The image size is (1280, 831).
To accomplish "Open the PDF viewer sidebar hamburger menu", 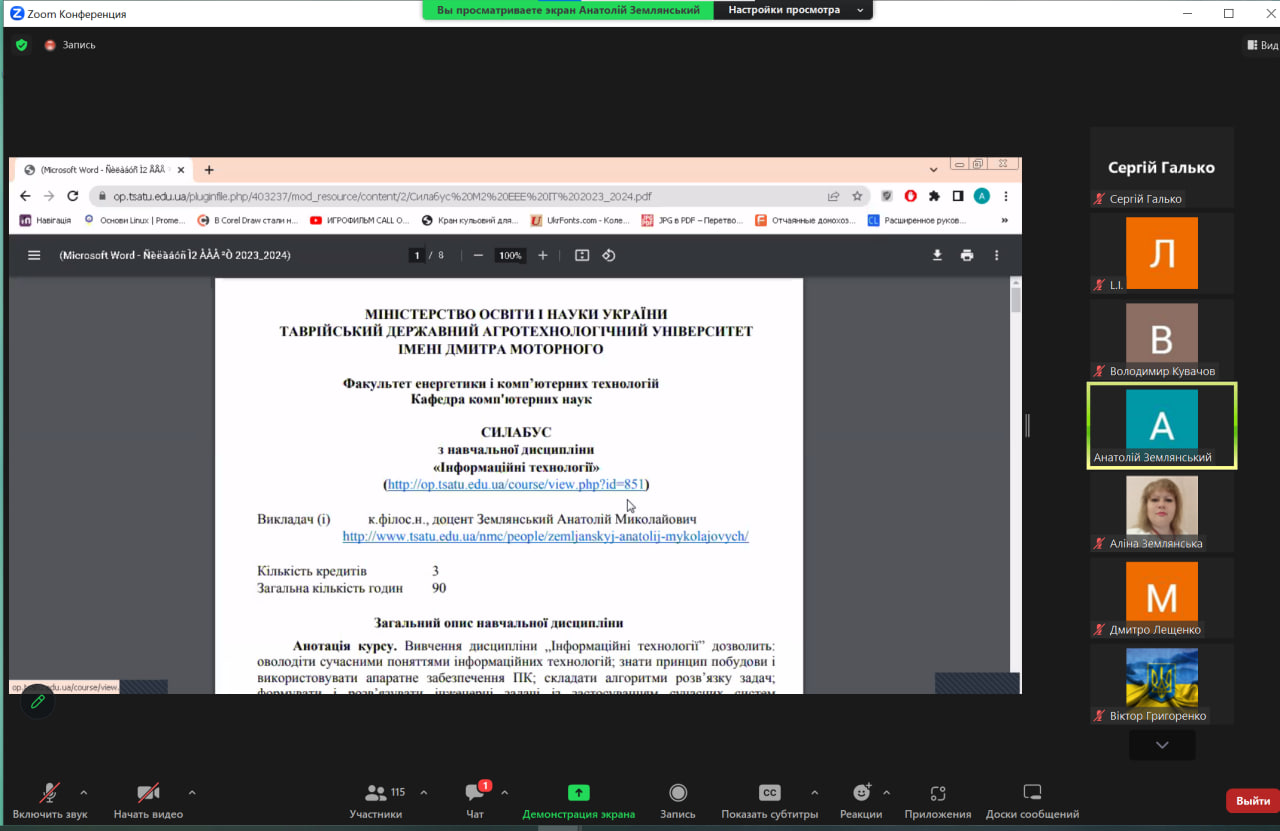I will (34, 255).
